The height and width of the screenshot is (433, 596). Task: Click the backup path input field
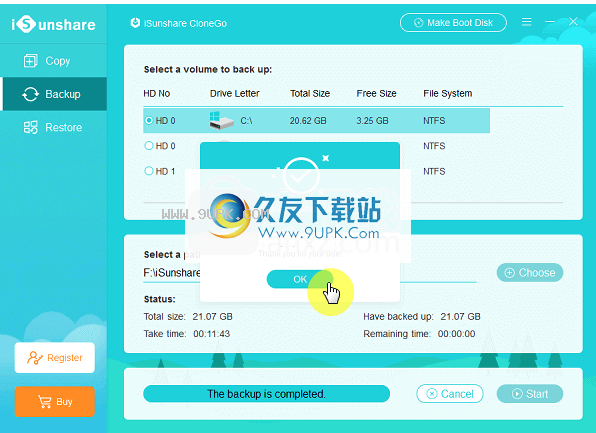[x=310, y=273]
